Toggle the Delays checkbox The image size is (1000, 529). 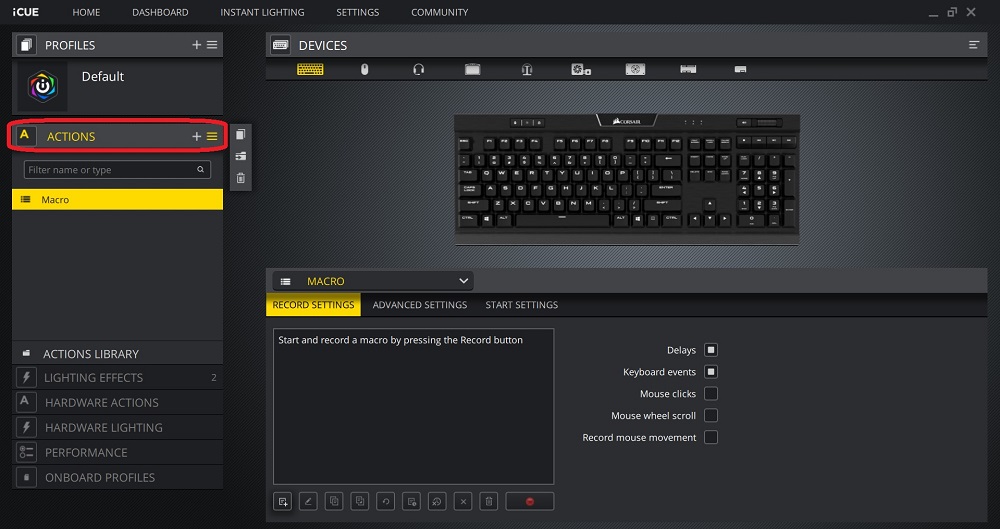(710, 350)
